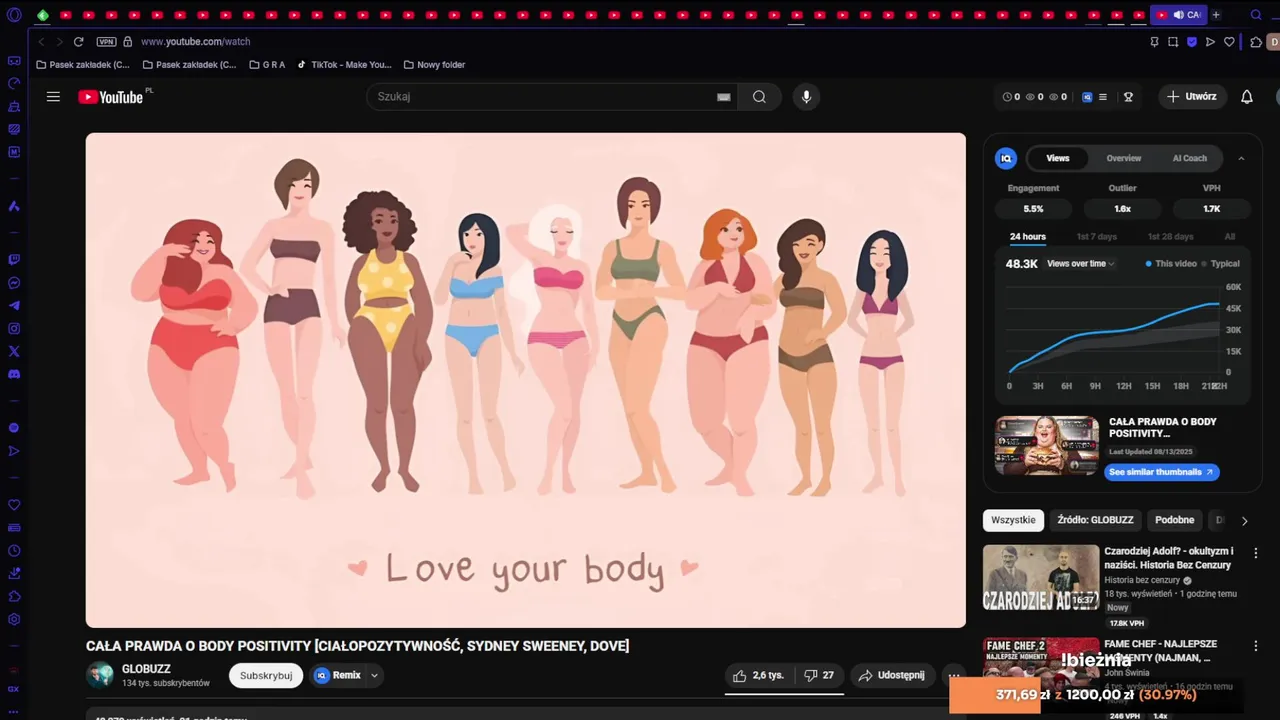Open the Remix dropdown arrow
Screen dimensions: 1280x720
(374, 675)
